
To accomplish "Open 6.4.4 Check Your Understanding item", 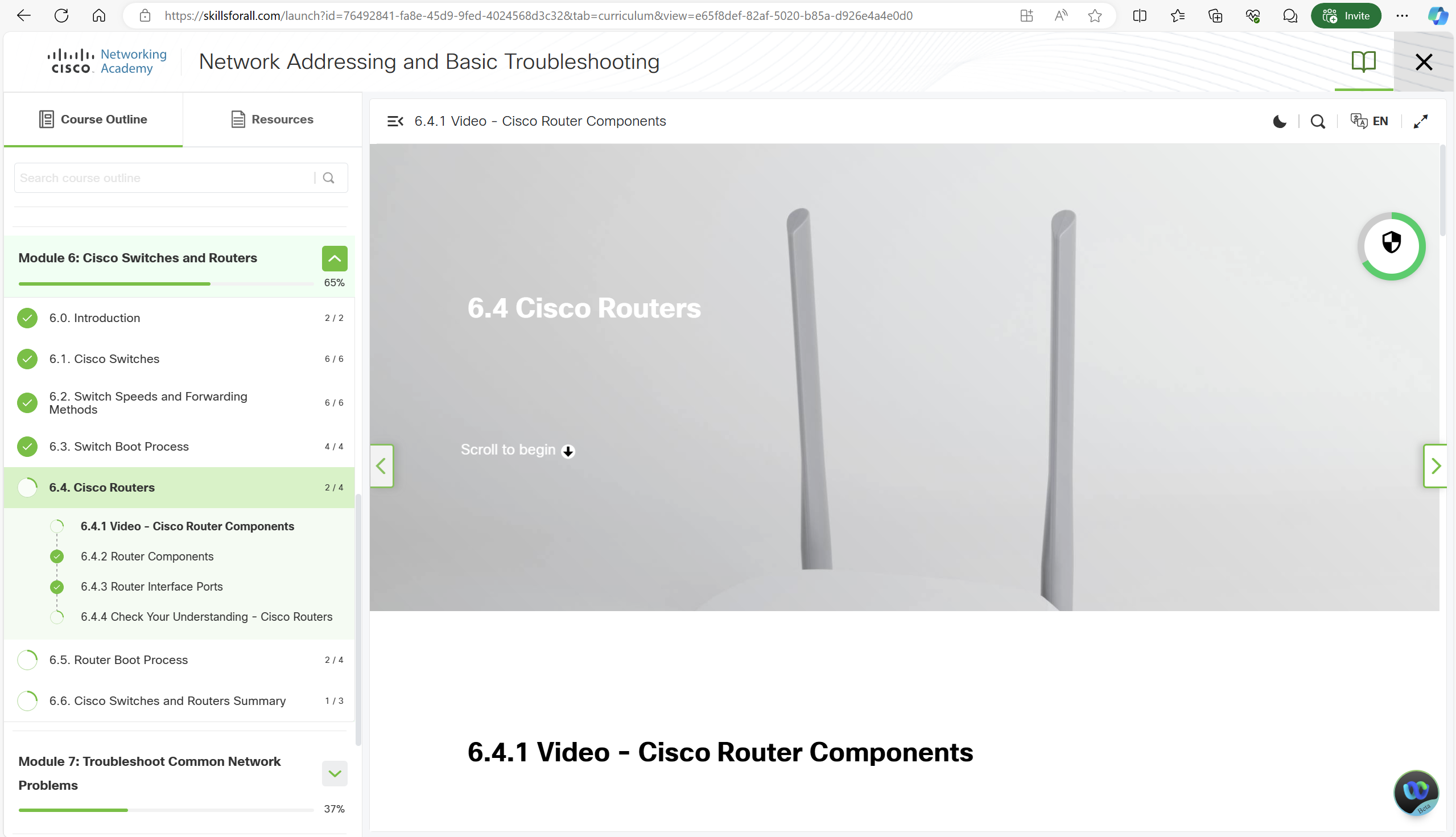I will [207, 617].
